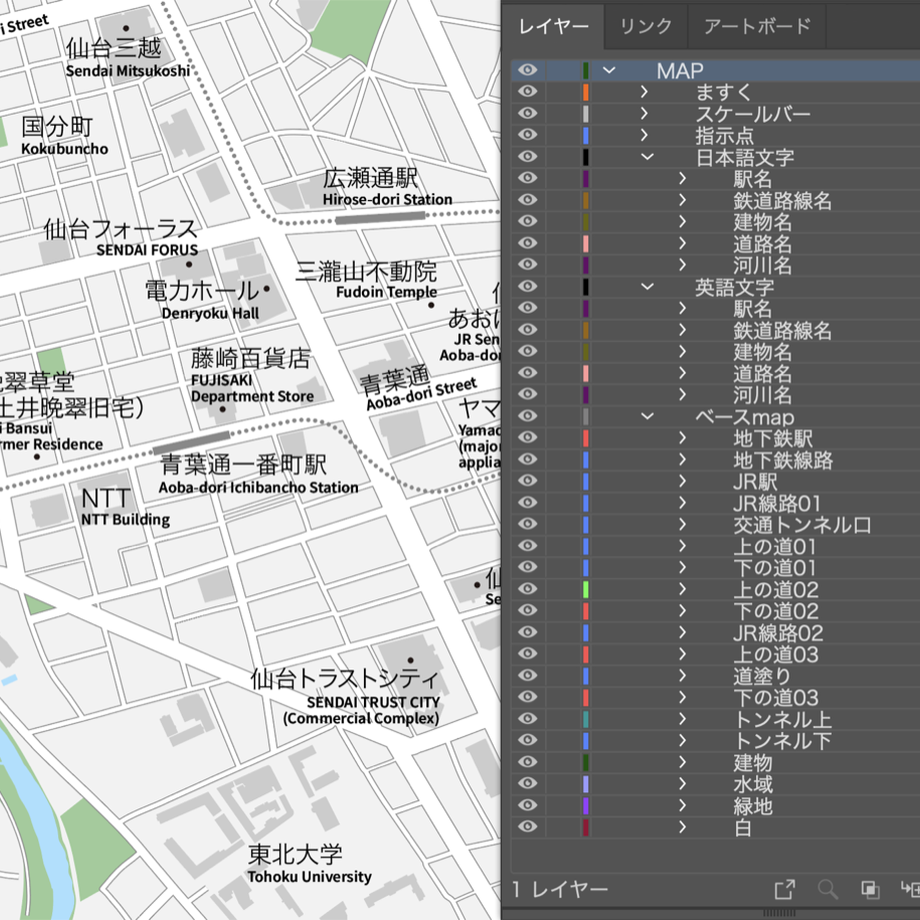This screenshot has width=920, height=920.
Task: Select 建物名 under 日本語文字
Action: pos(762,222)
